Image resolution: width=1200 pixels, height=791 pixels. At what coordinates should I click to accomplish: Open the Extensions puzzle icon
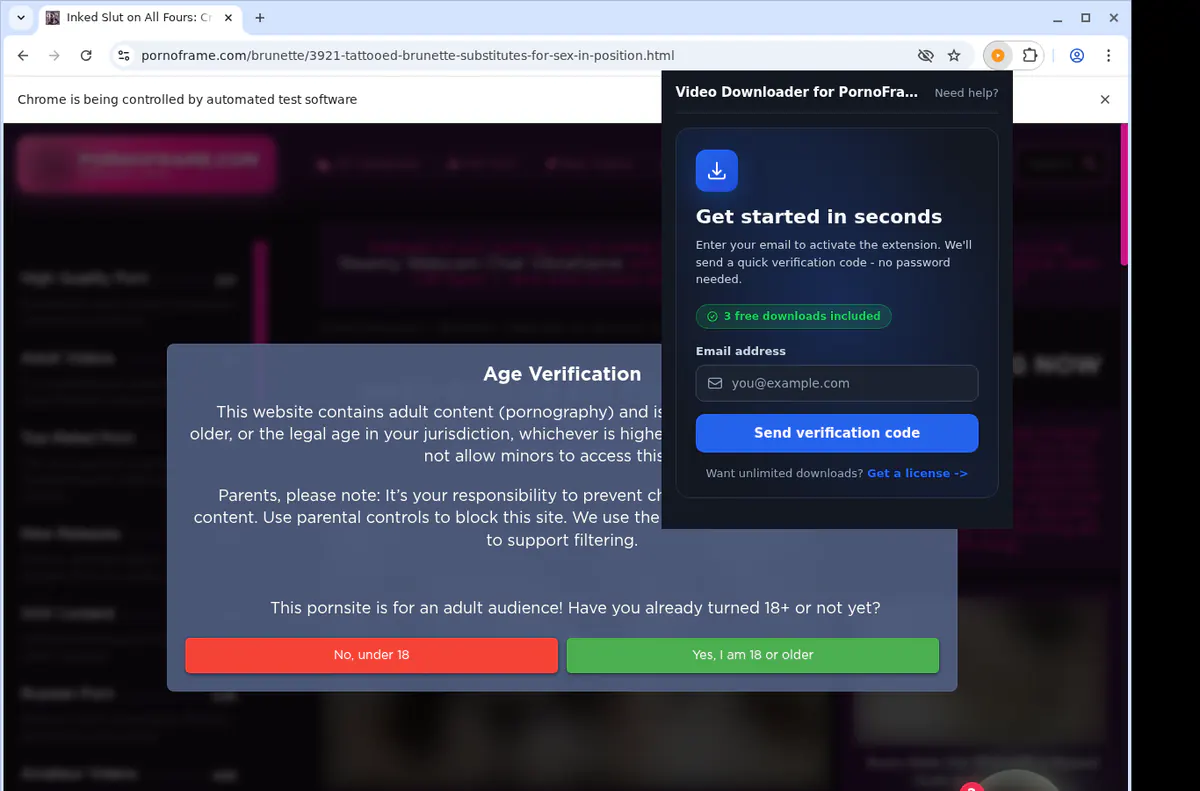coord(1030,56)
